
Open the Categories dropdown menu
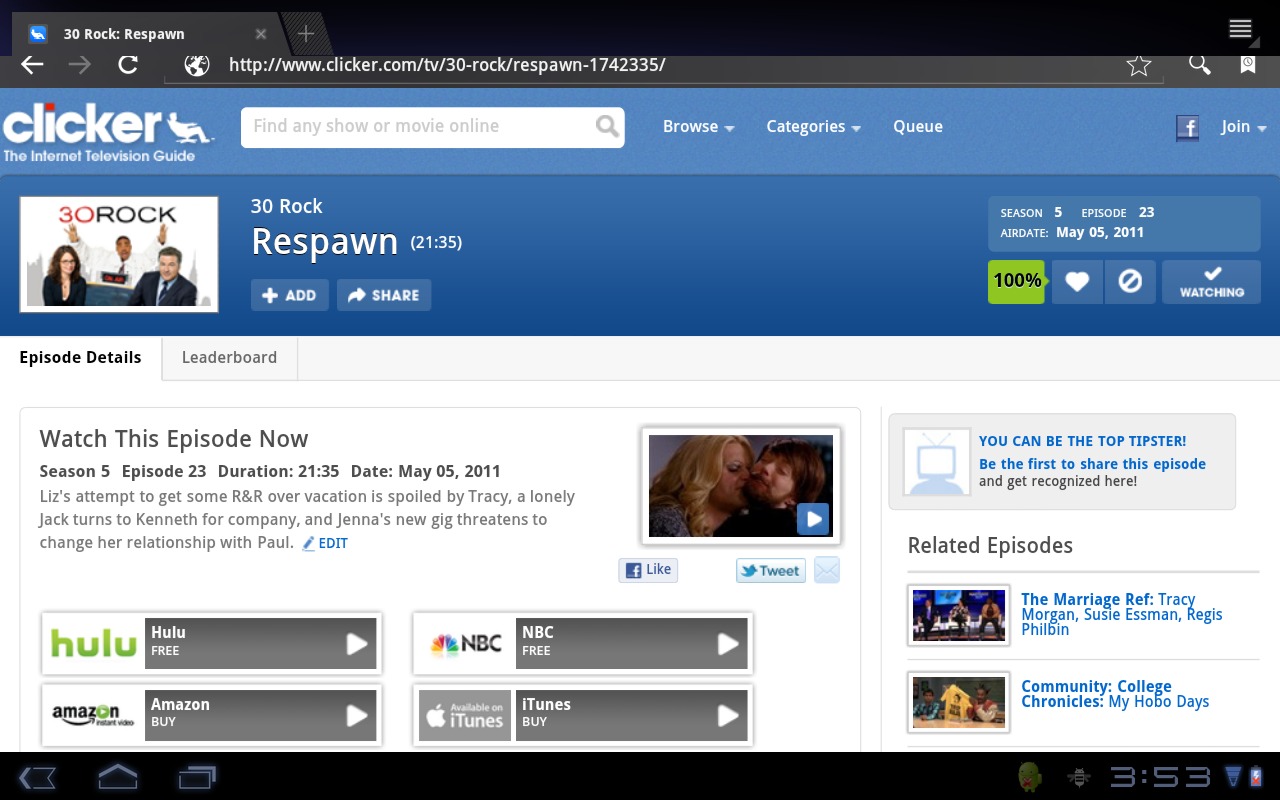tap(813, 127)
